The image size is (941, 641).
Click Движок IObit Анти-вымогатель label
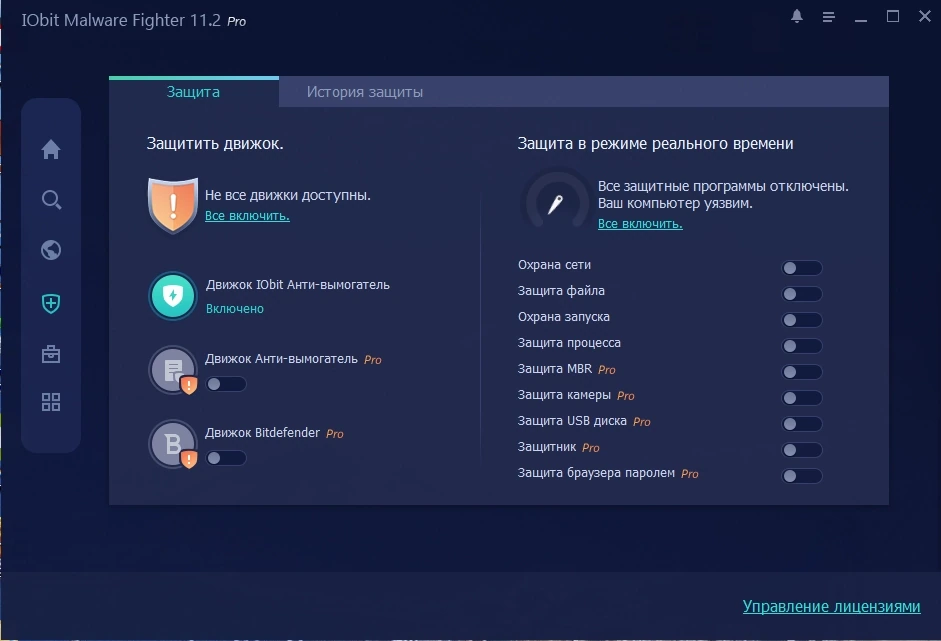point(298,284)
